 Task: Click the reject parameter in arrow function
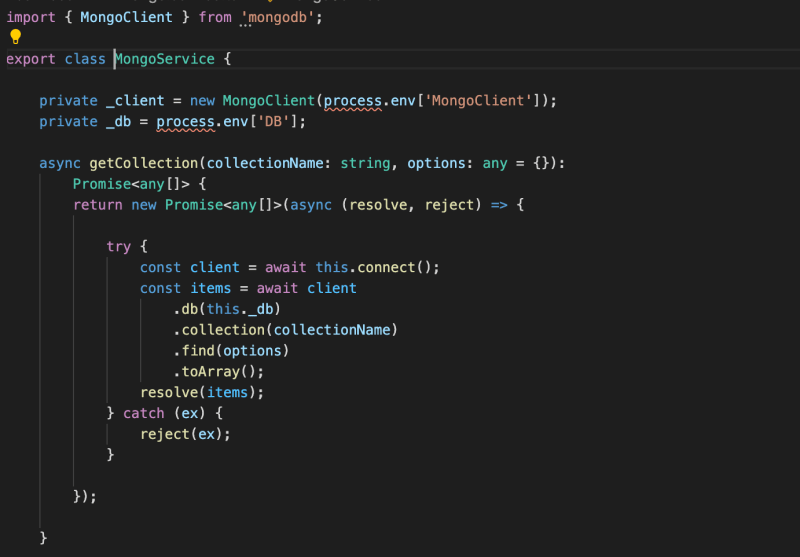[449, 205]
